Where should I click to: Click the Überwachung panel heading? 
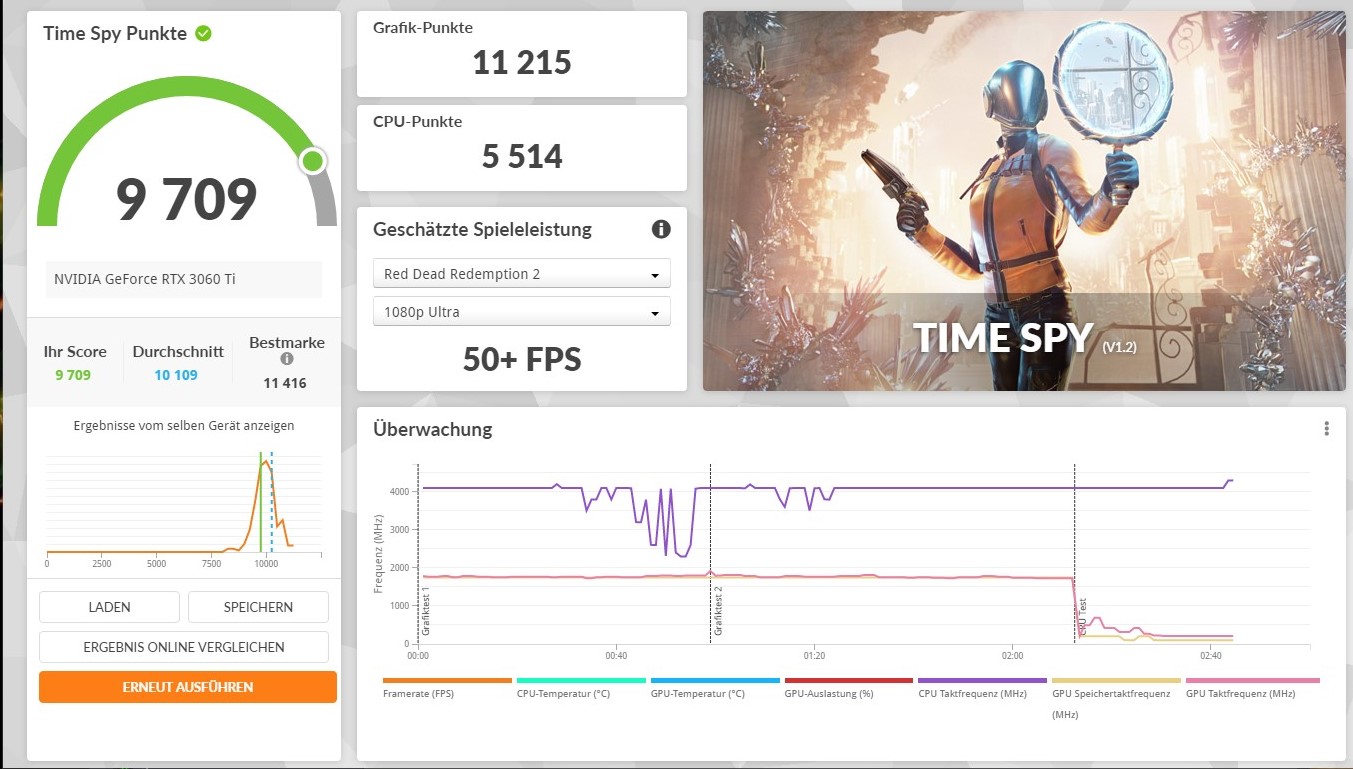(432, 430)
